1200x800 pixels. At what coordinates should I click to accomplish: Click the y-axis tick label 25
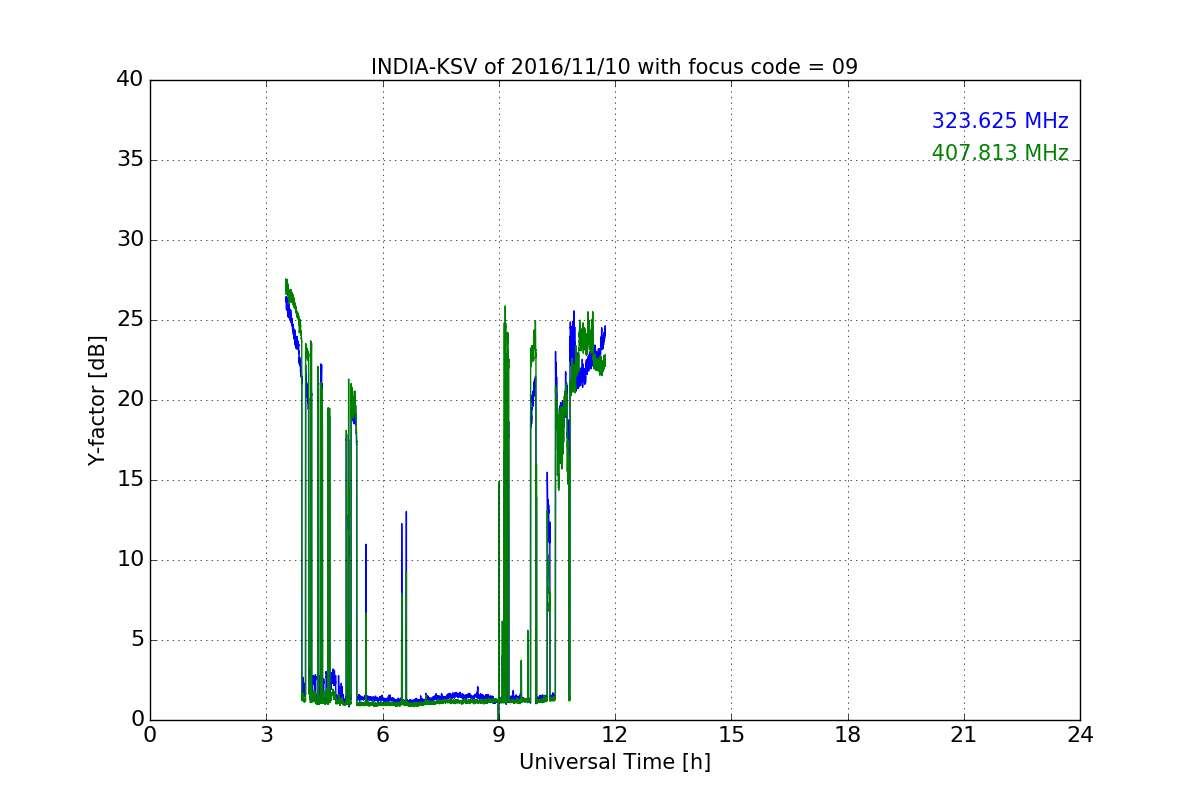(x=130, y=320)
